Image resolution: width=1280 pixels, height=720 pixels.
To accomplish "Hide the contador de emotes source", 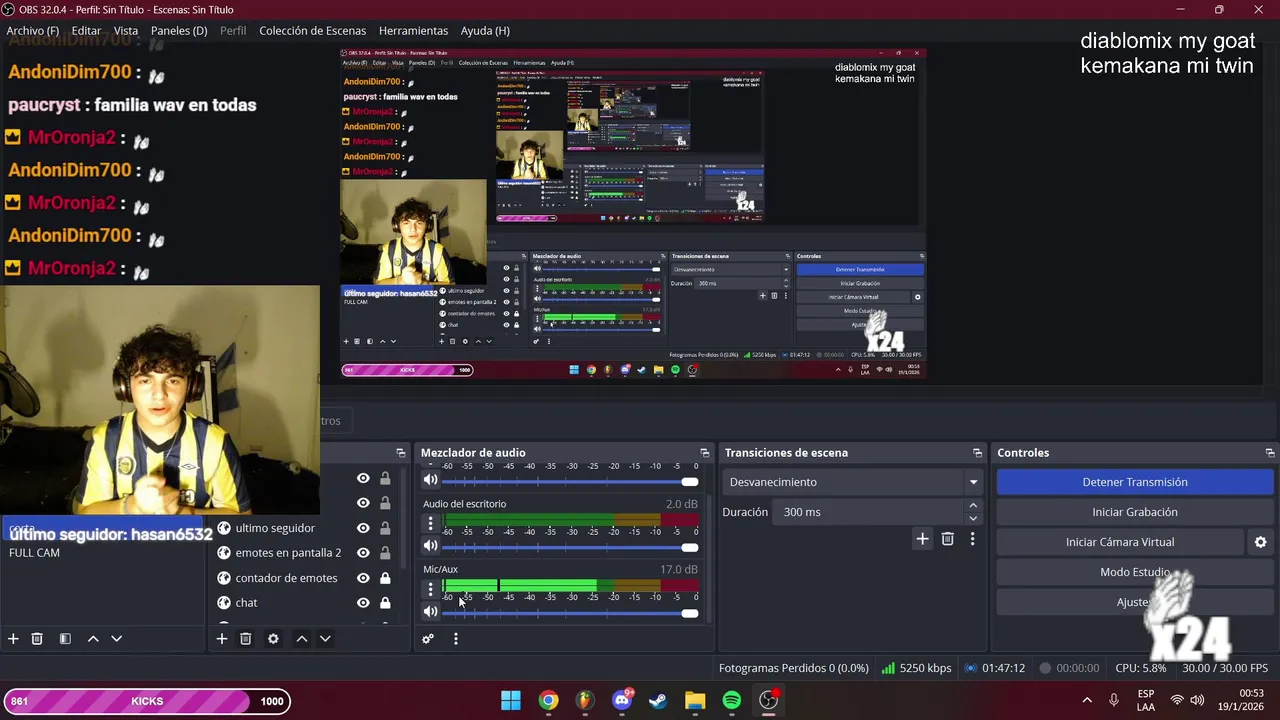I will click(x=363, y=578).
